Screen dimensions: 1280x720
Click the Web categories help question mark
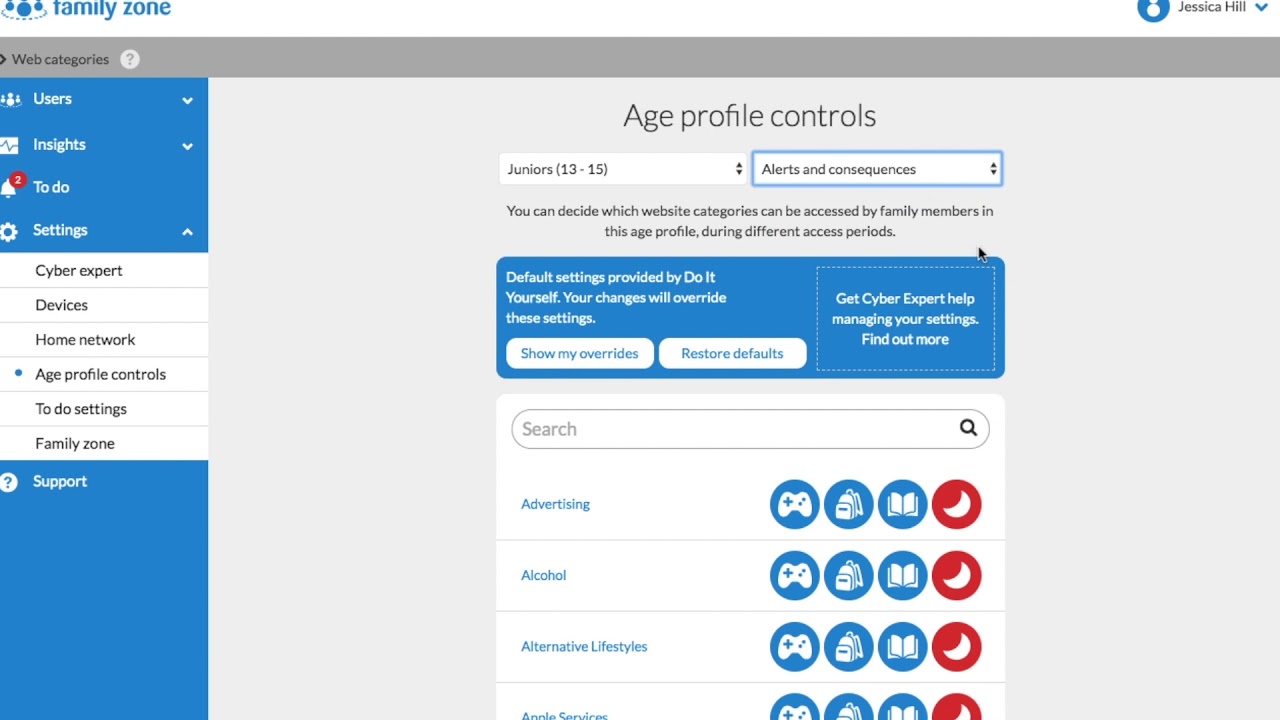[x=130, y=59]
